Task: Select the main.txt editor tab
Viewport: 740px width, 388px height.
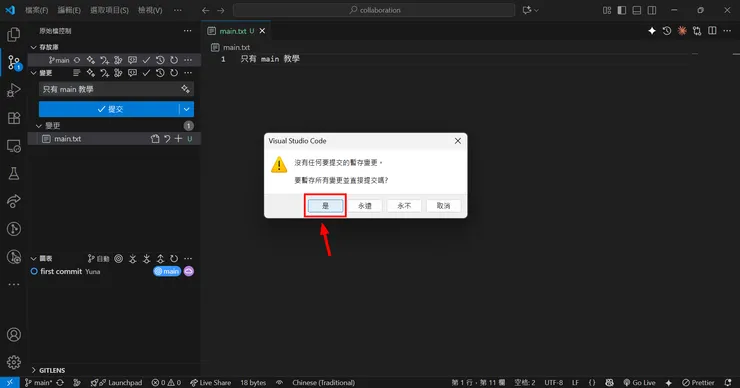Action: tap(236, 31)
